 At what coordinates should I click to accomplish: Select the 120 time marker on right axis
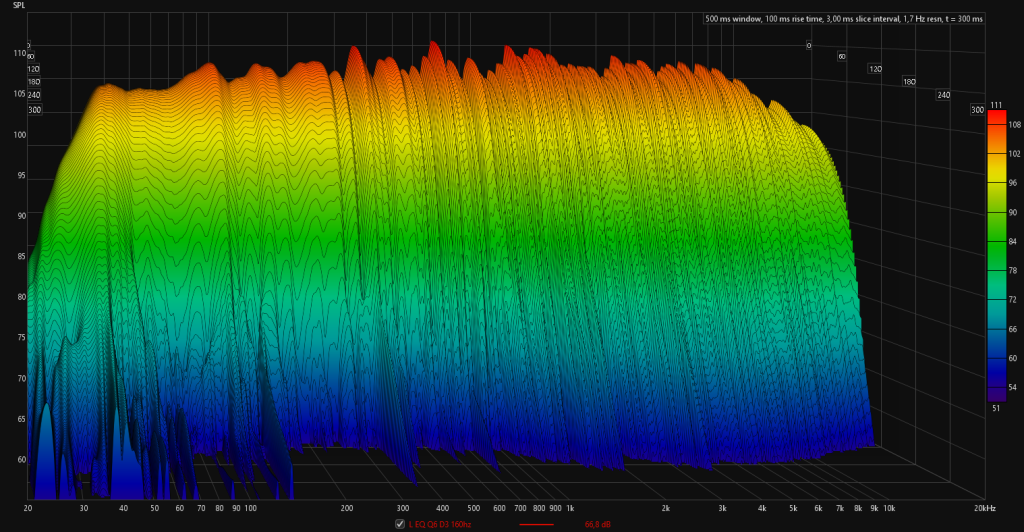coord(875,69)
